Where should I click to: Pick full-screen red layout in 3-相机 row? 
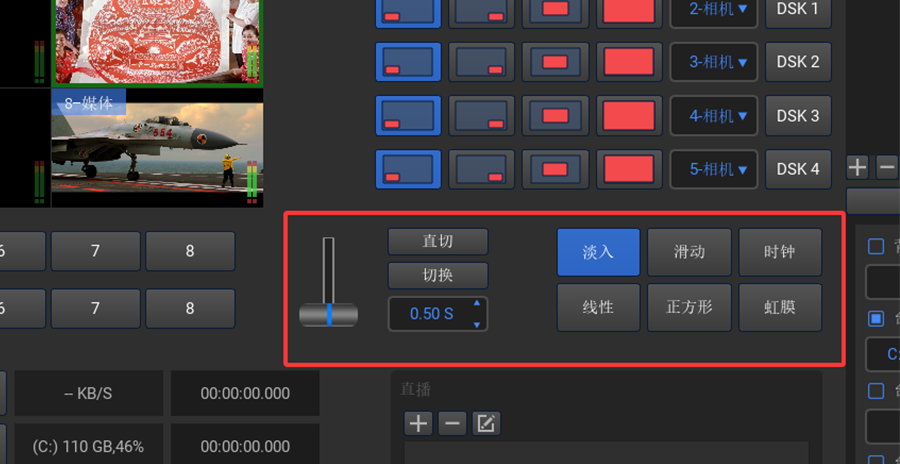[x=629, y=62]
